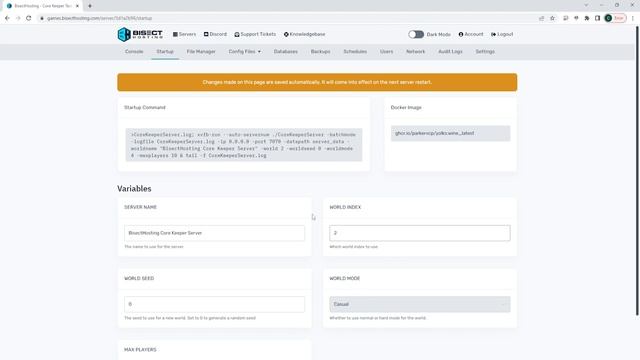This screenshot has width=640, height=360.
Task: Click the startup command text block
Action: [x=244, y=145]
